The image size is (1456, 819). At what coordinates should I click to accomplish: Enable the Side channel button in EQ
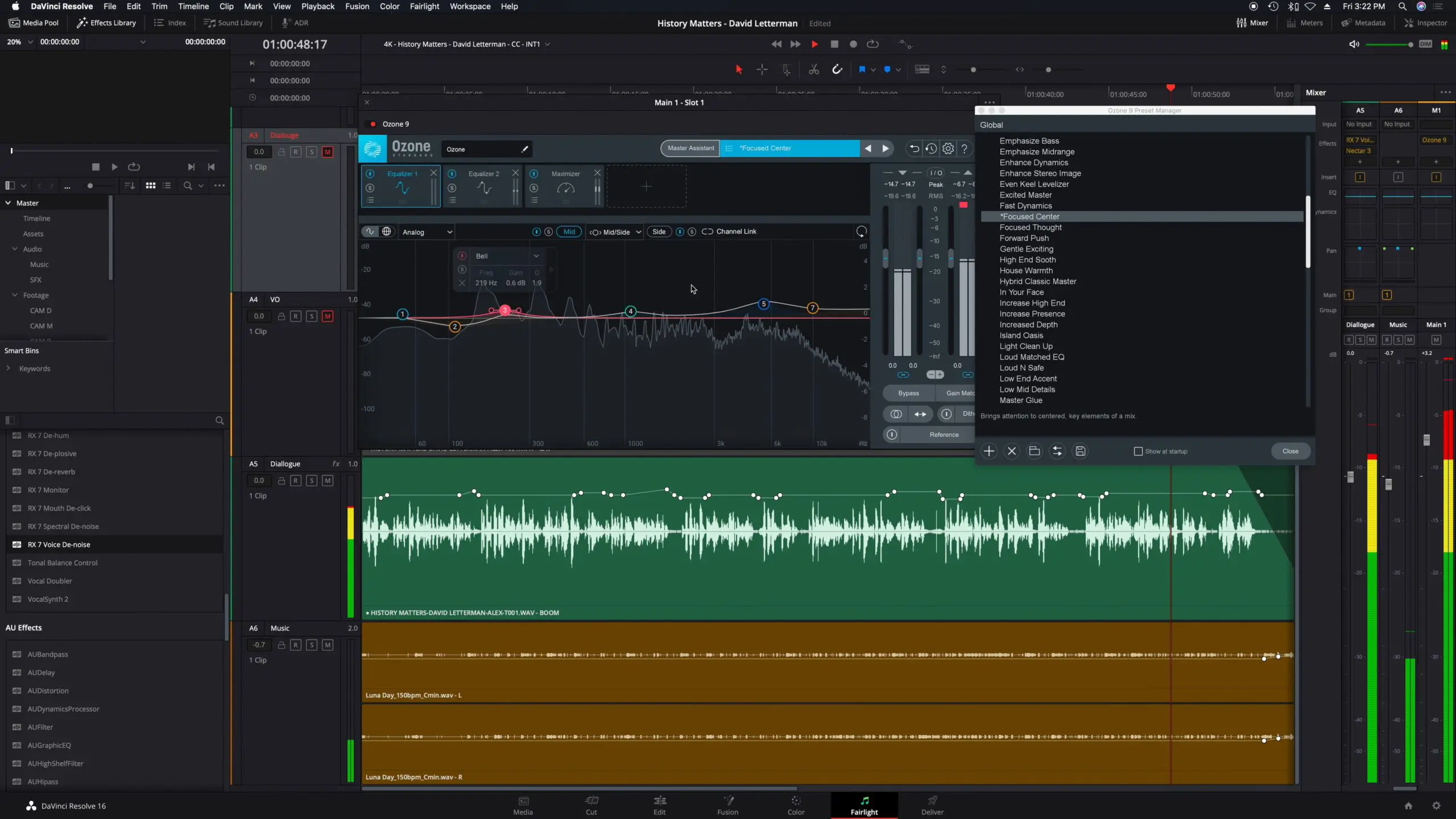click(659, 231)
